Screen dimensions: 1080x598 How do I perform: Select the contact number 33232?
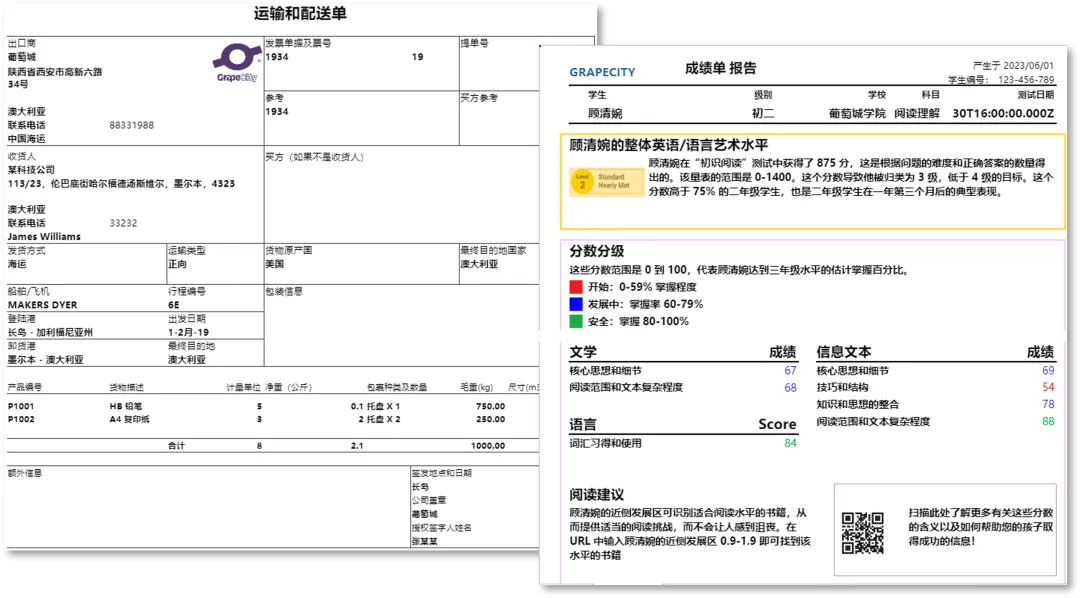[x=123, y=223]
